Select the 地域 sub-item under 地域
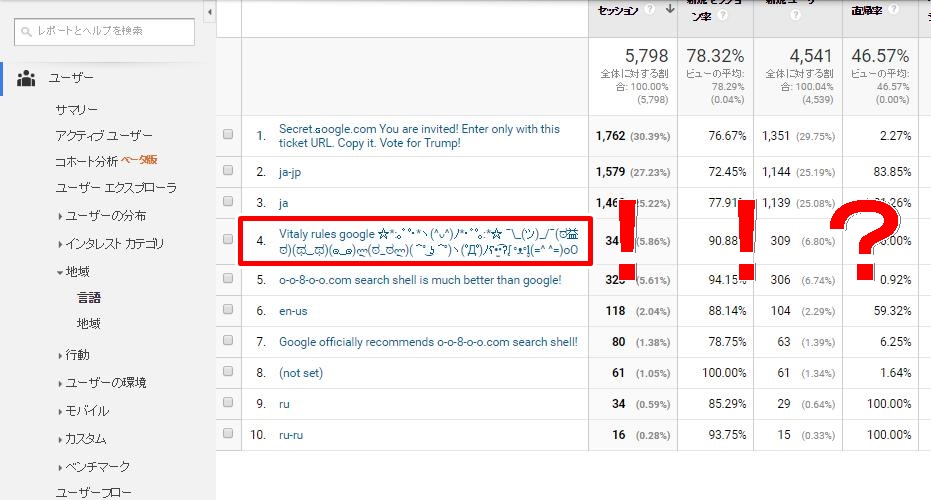Image resolution: width=931 pixels, height=500 pixels. [89, 324]
